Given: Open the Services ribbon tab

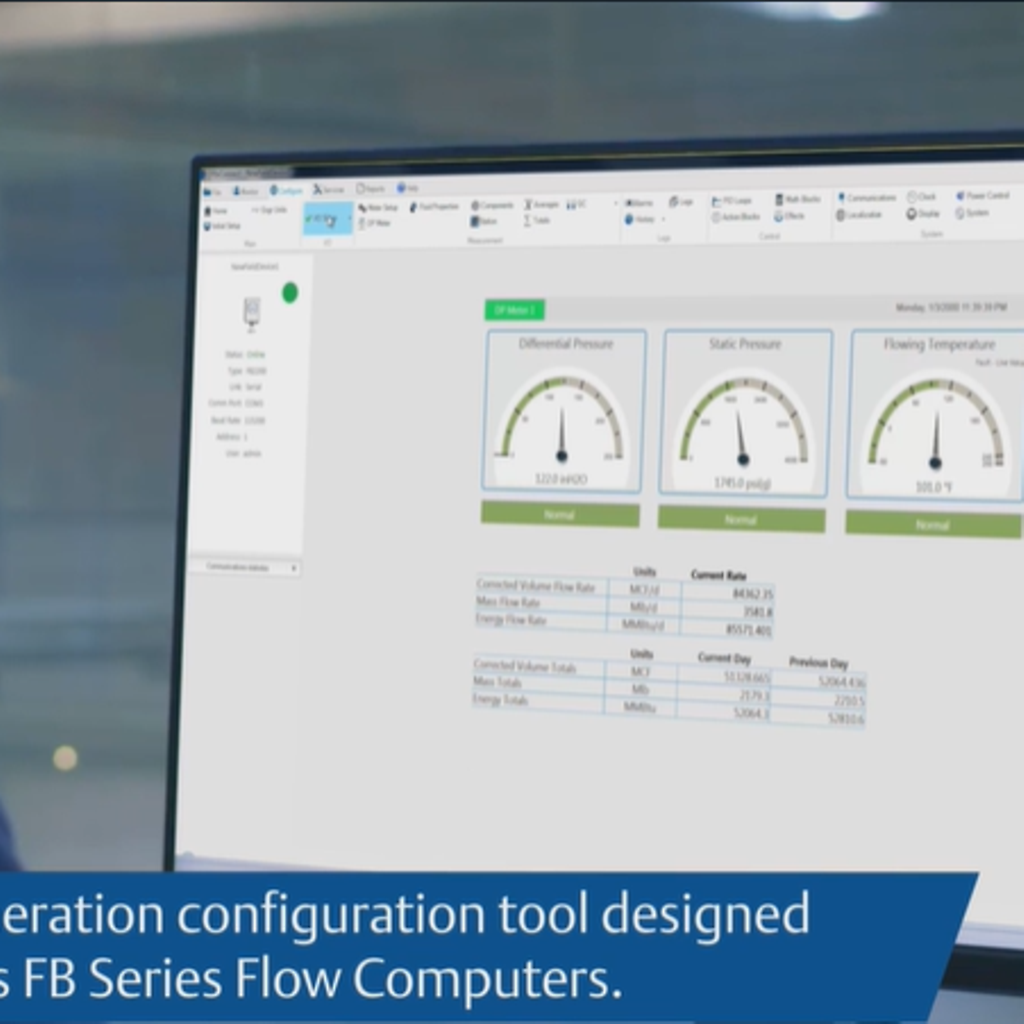Looking at the screenshot, I should [328, 189].
